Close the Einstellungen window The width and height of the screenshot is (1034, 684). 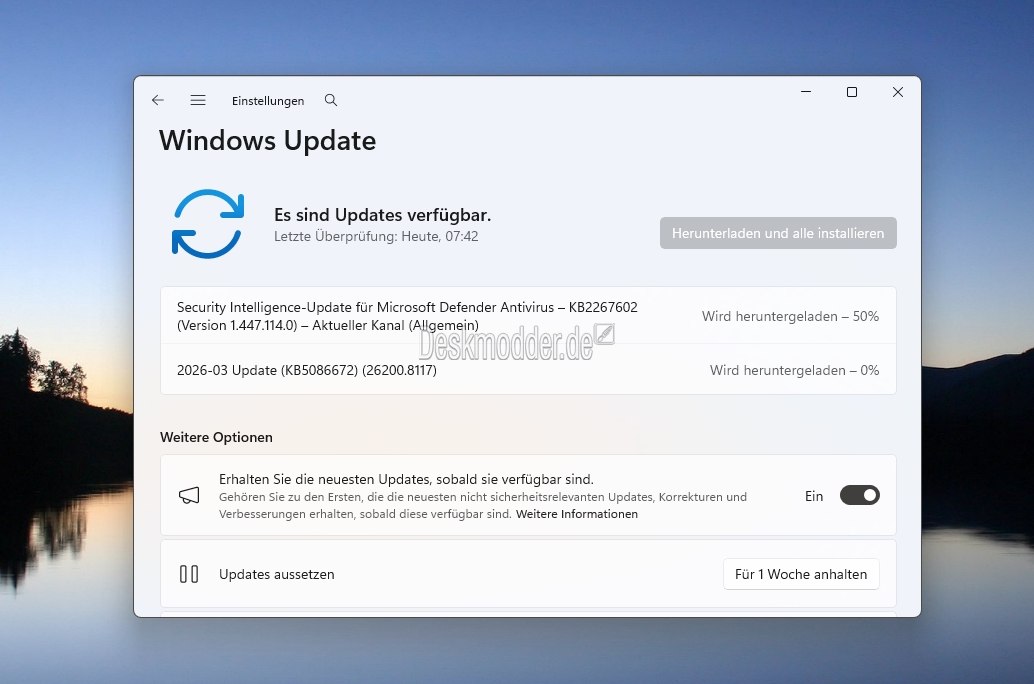pyautogui.click(x=898, y=92)
